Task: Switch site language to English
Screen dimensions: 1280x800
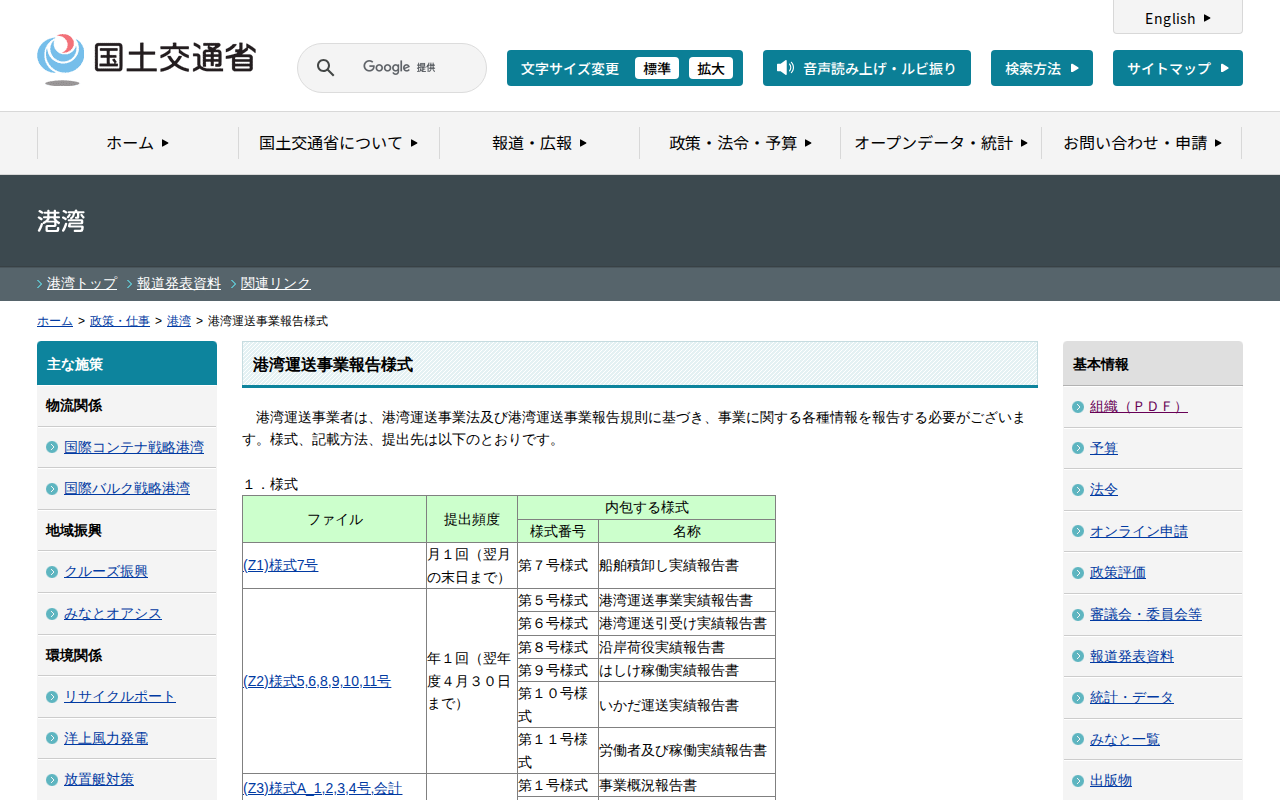Action: (1177, 18)
